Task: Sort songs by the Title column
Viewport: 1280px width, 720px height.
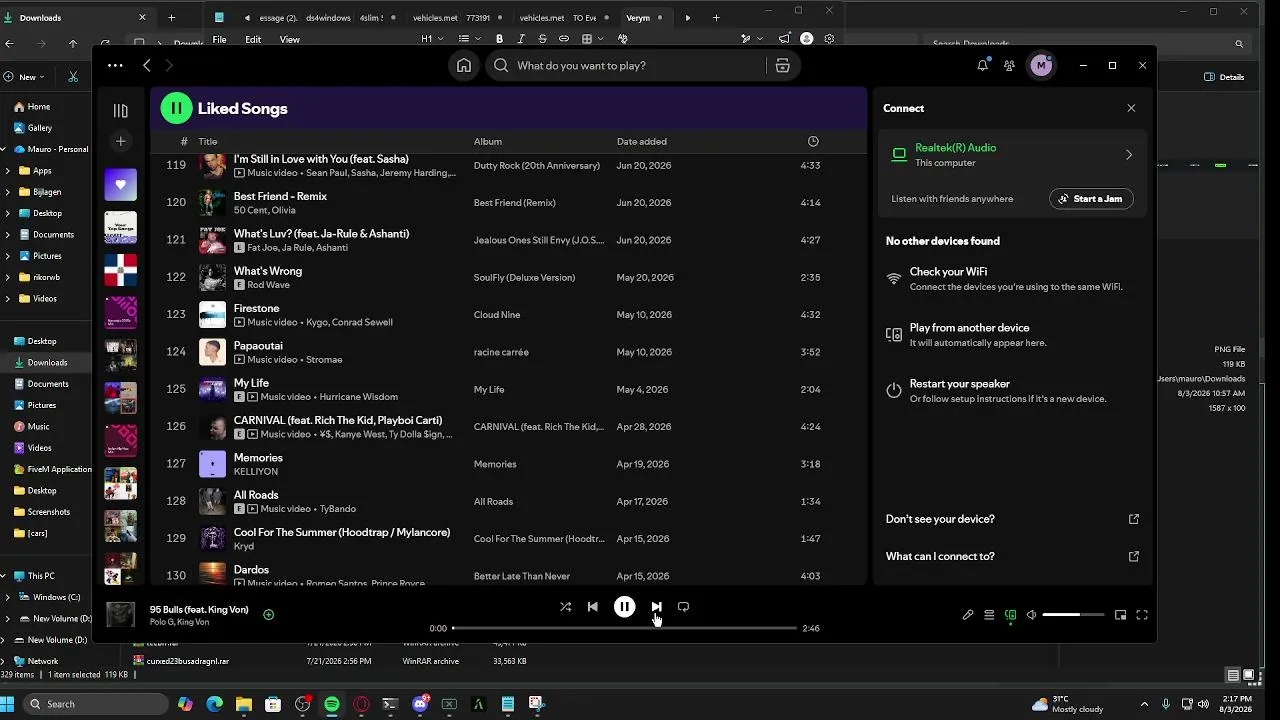Action: tap(207, 141)
